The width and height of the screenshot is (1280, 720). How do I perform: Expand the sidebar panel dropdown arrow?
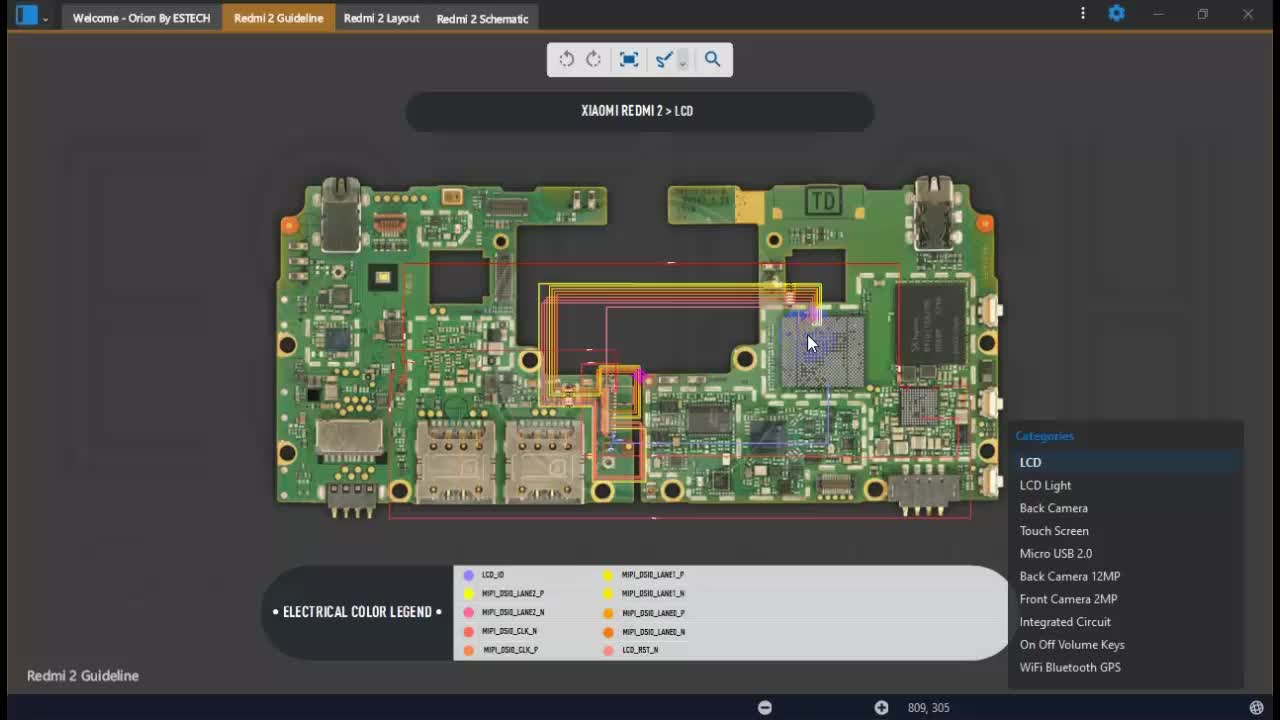point(45,19)
